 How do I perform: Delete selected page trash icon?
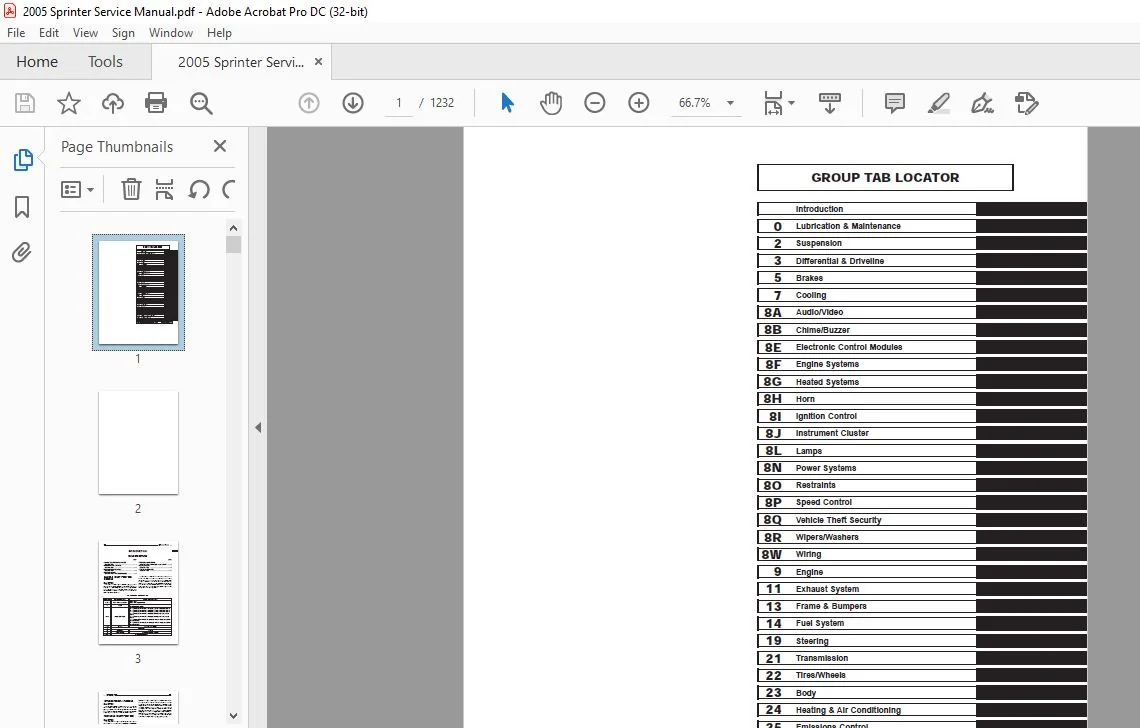click(x=131, y=190)
